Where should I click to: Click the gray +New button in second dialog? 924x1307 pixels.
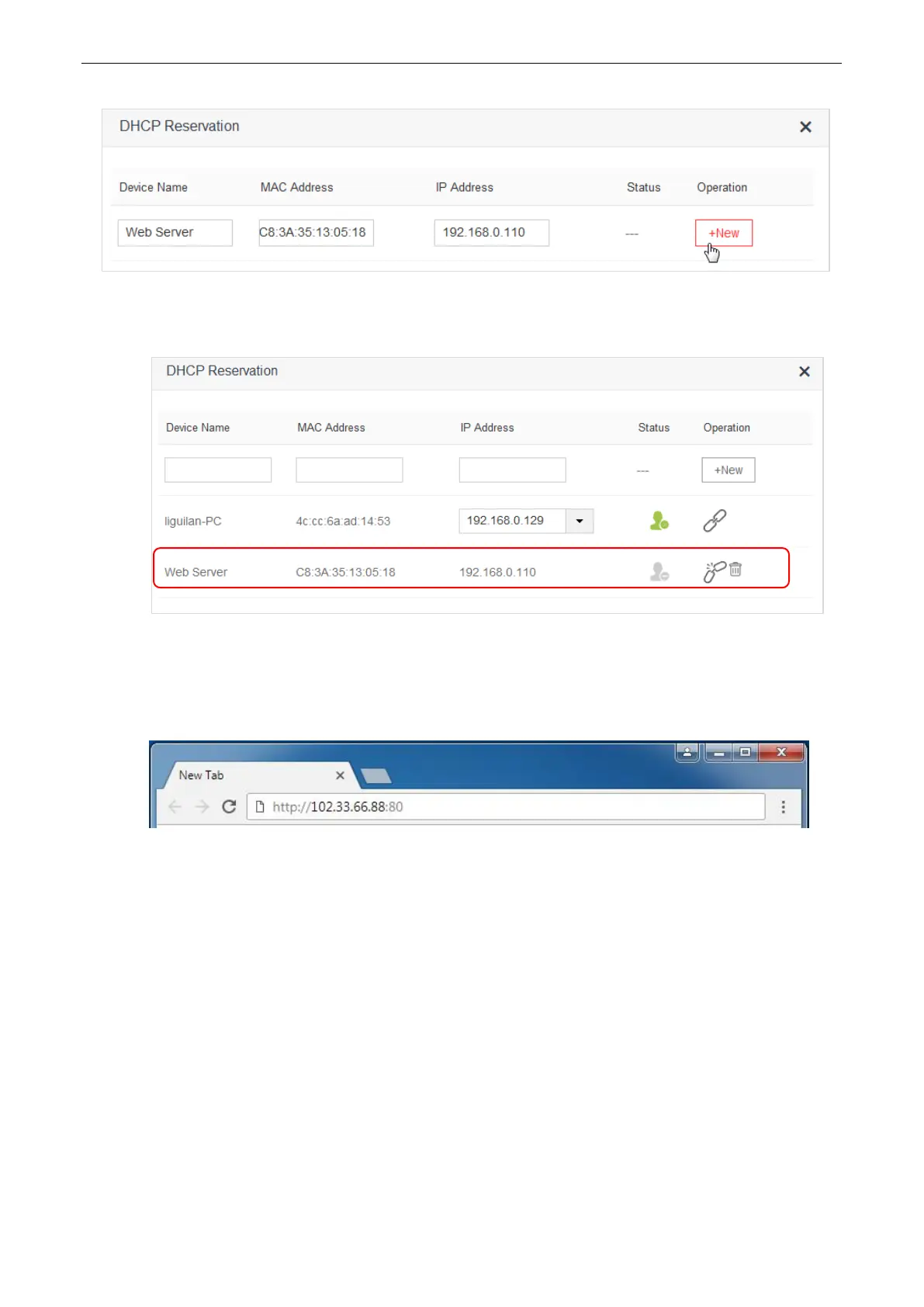[x=728, y=470]
